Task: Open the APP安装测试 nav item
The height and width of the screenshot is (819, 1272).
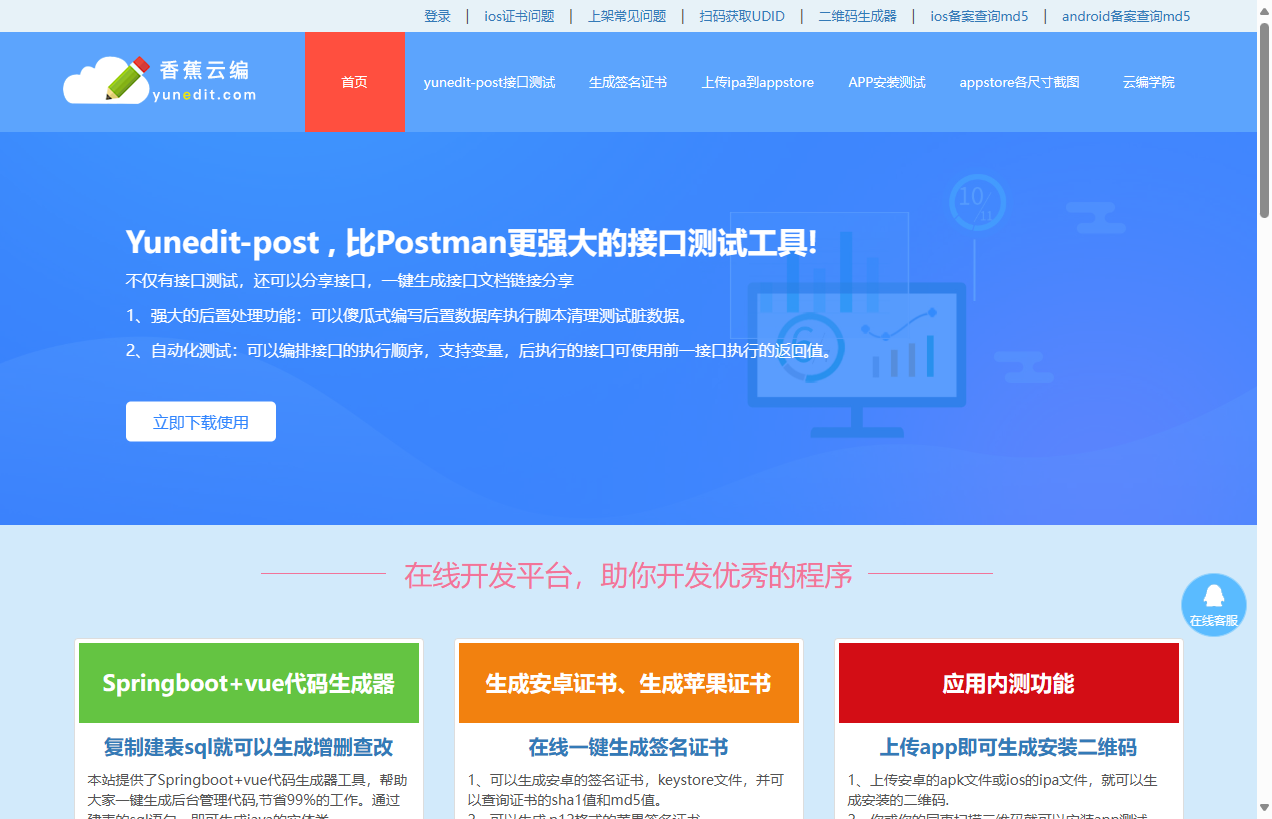Action: pyautogui.click(x=886, y=82)
